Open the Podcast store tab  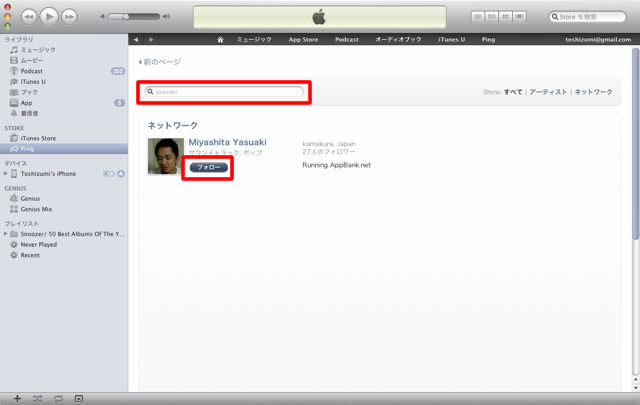[x=347, y=40]
